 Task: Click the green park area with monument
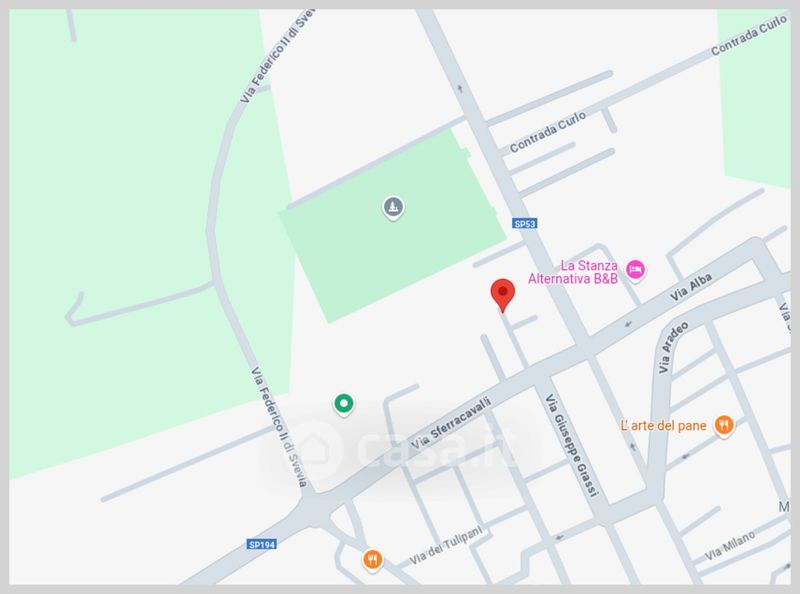point(393,227)
